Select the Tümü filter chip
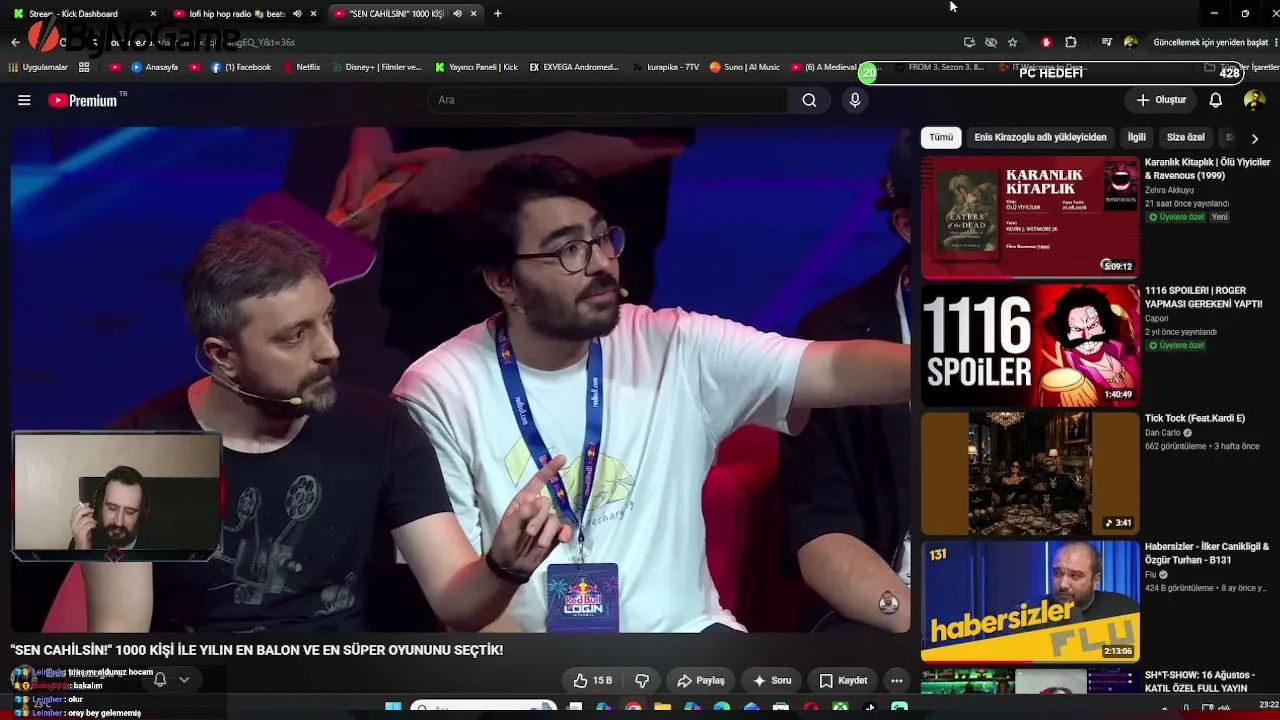Screen dimensions: 1280x720 click(941, 137)
